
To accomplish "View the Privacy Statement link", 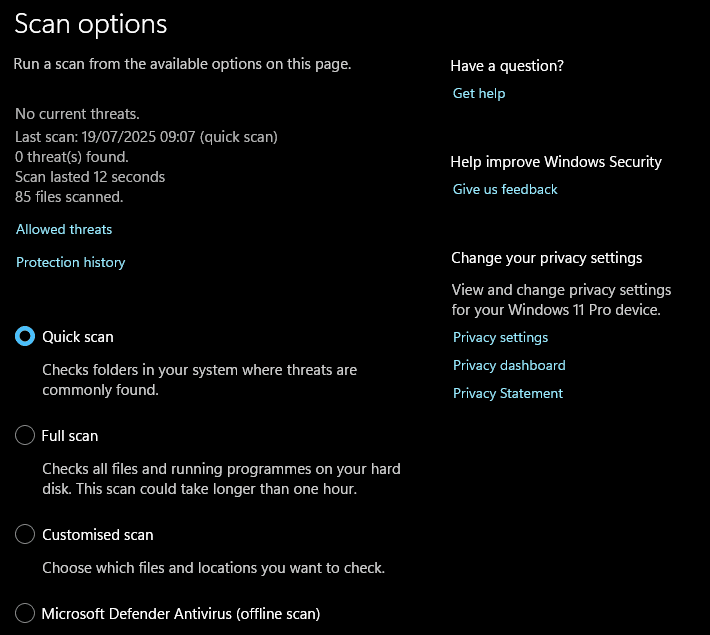I will tap(508, 394).
